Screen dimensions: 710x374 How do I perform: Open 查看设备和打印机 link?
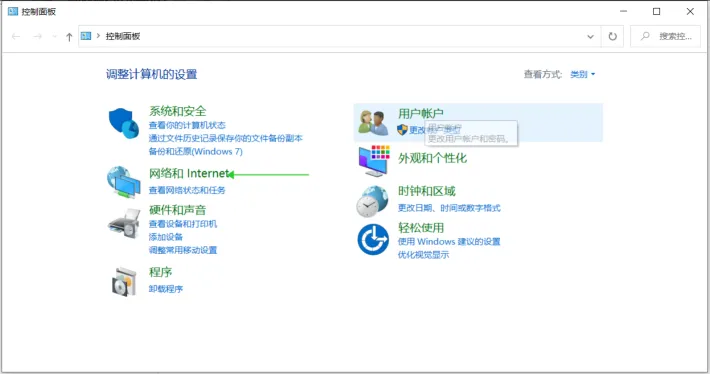[183, 224]
